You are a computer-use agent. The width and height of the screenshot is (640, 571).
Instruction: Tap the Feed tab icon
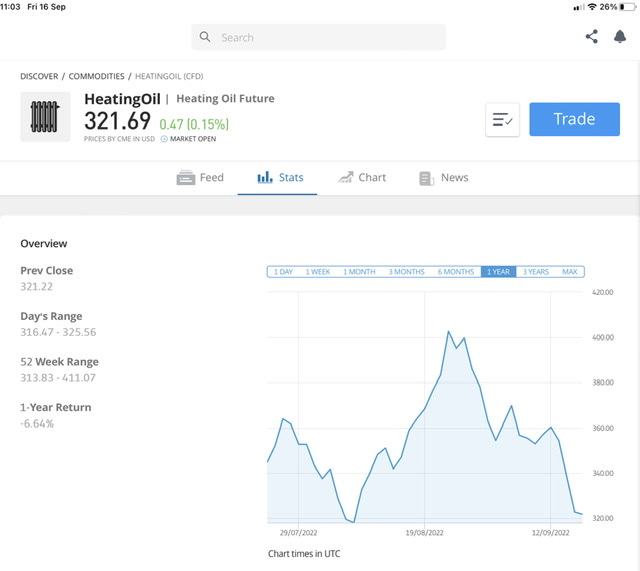186,178
